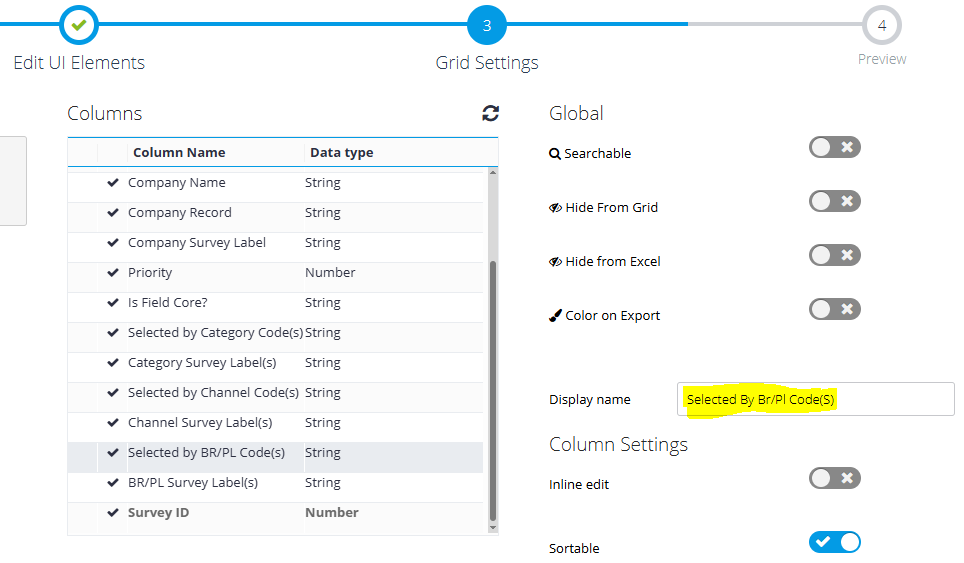
Task: Click the paintbrush icon for Color on Export
Action: [555, 316]
